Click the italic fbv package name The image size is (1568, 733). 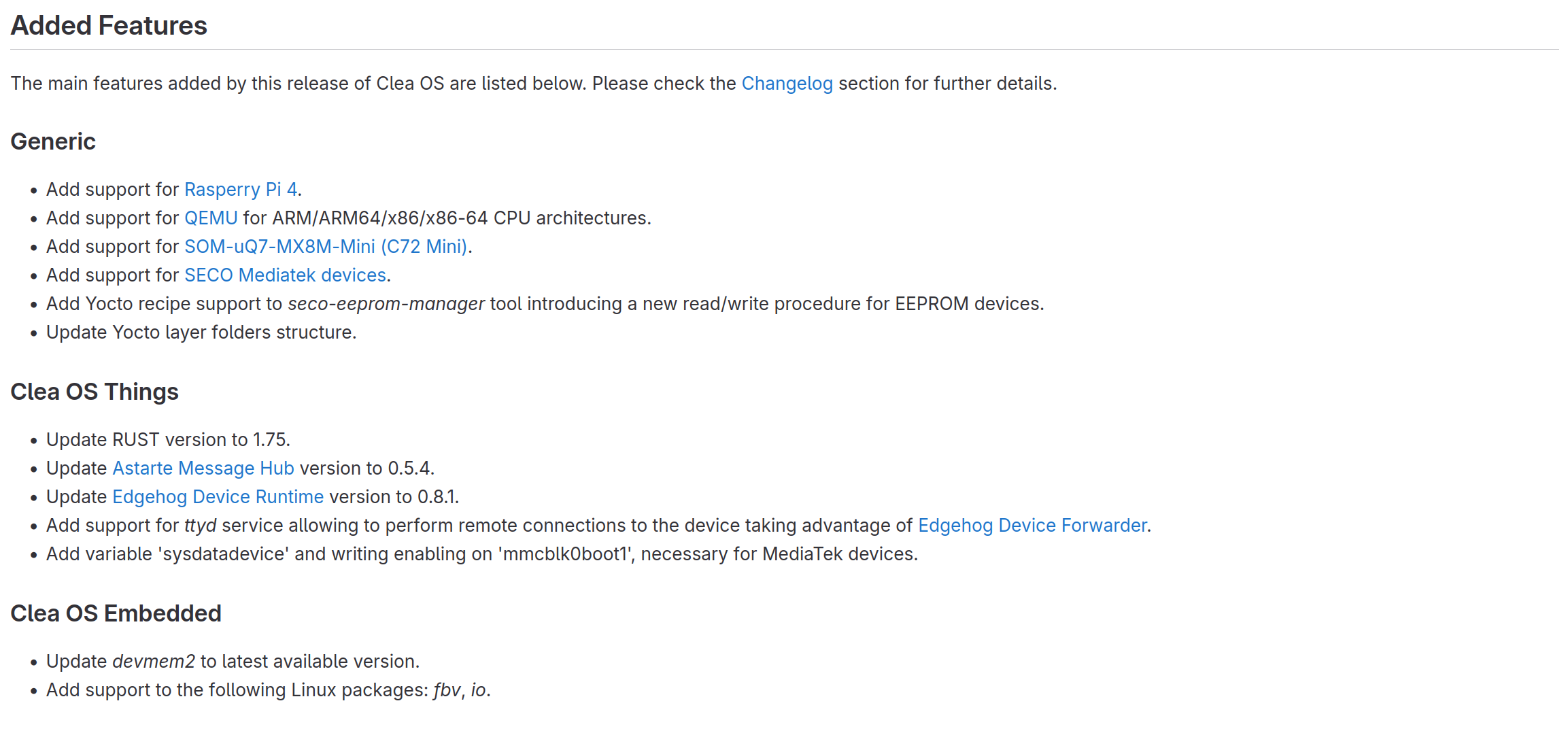pos(447,690)
